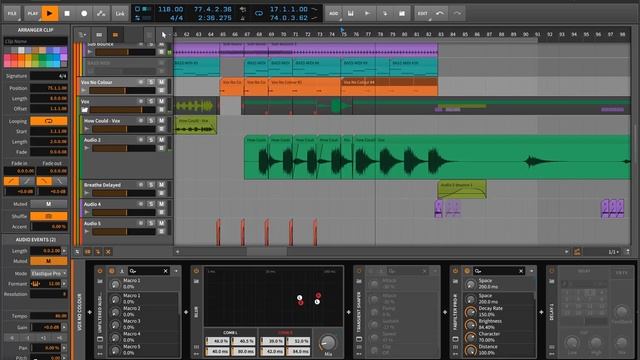Click the Formant value stepper arrow
Screen dimensions: 640x360
(64, 283)
